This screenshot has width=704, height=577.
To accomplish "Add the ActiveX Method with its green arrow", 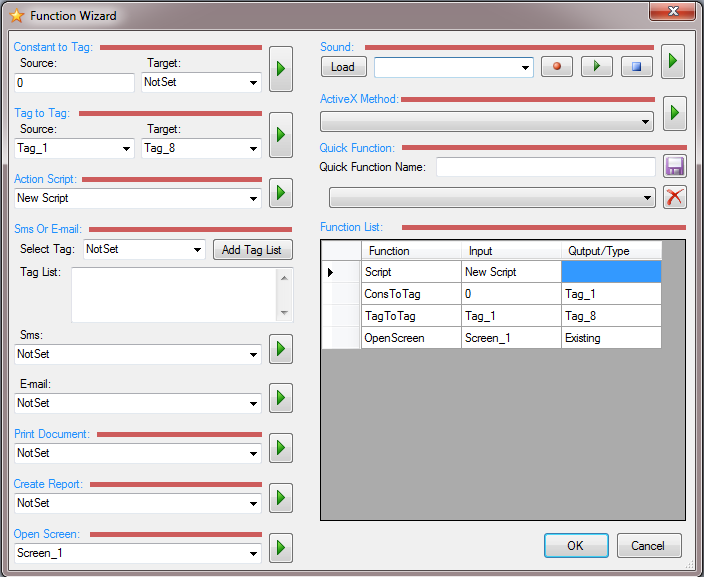I will click(x=676, y=114).
